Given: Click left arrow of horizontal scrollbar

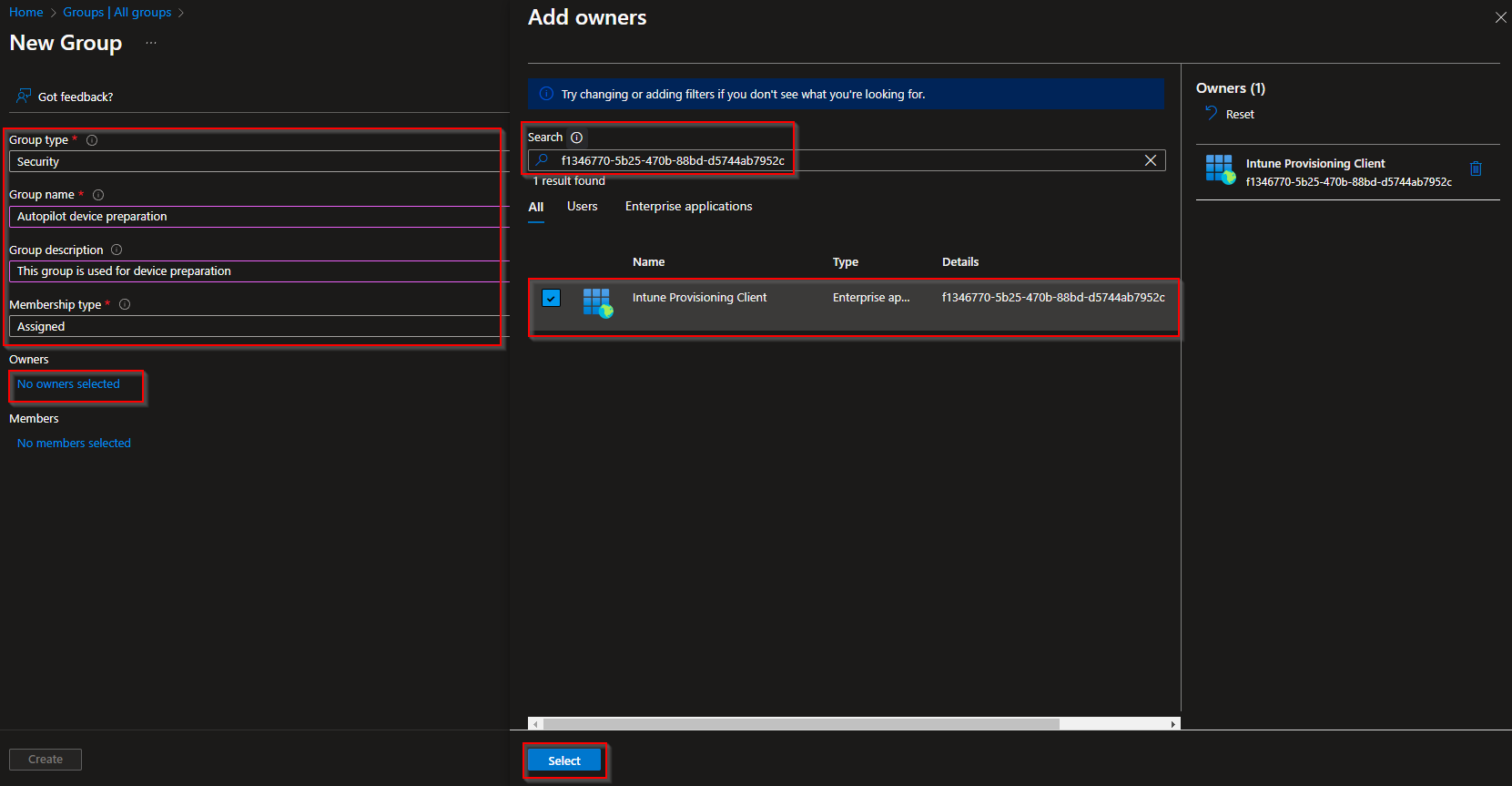Looking at the screenshot, I should pyautogui.click(x=535, y=724).
